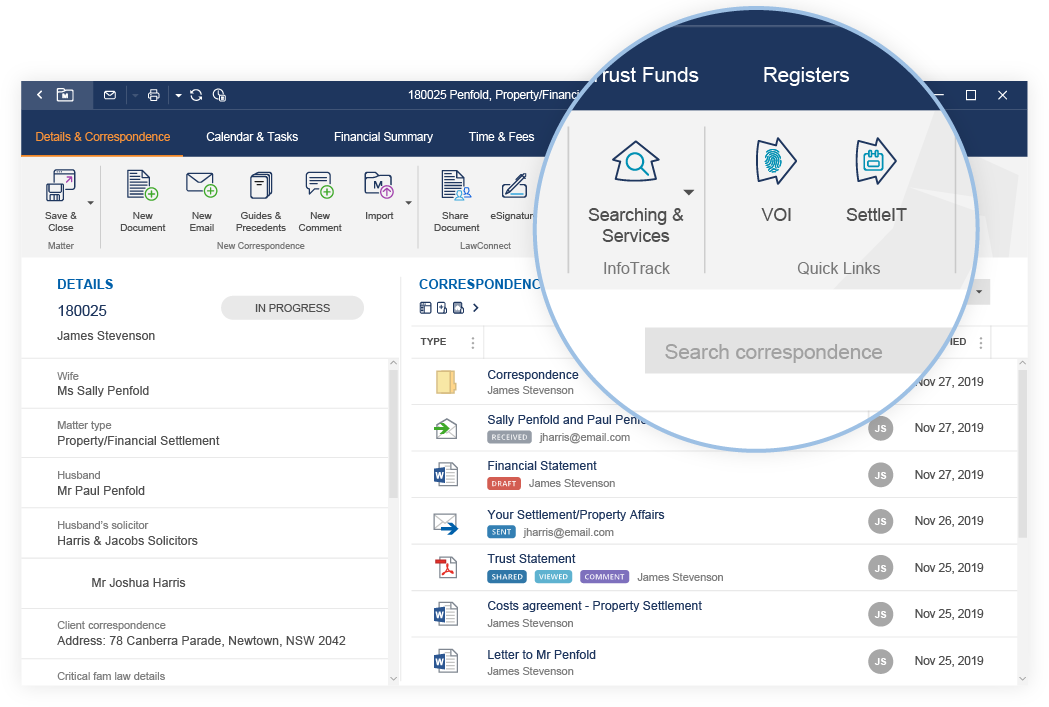Click the clock timer icon in title bar
Viewport: 1049px width, 707px height.
click(219, 95)
